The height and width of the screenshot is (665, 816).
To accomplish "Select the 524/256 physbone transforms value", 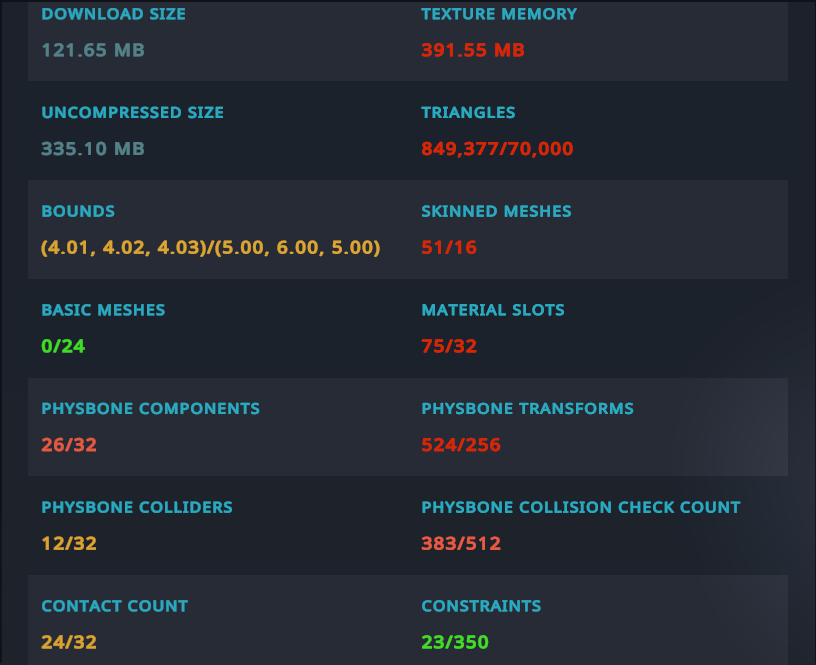I will tap(461, 445).
